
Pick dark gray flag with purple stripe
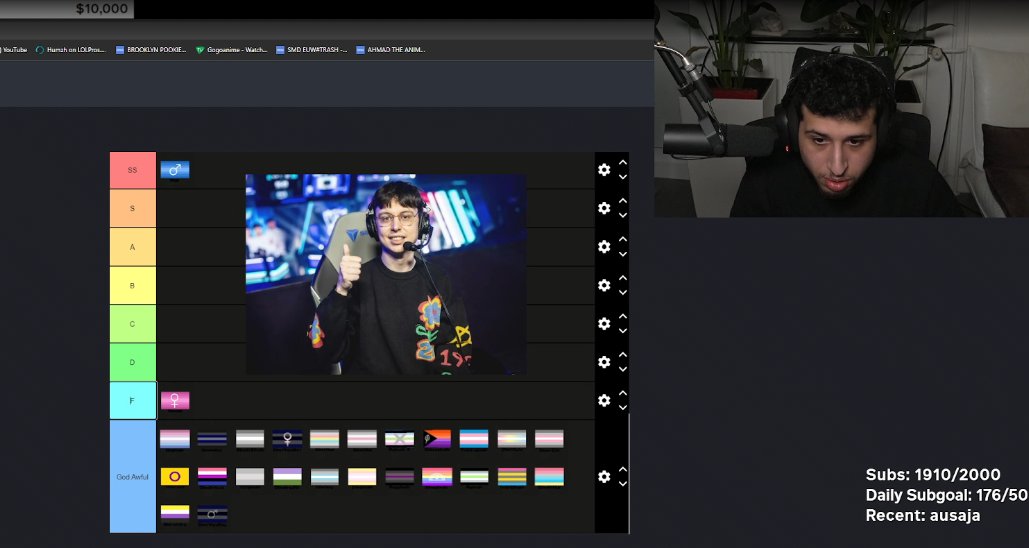coord(400,476)
